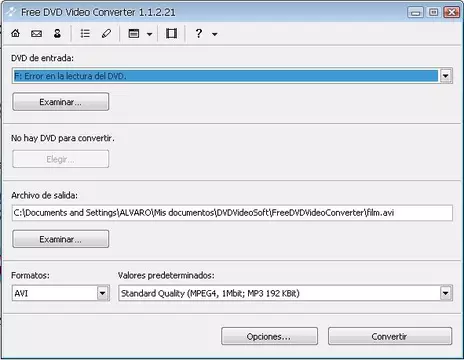Click the 'No hay DVD para convertir.' text
Viewport: 464px width, 360px height.
click(x=63, y=138)
